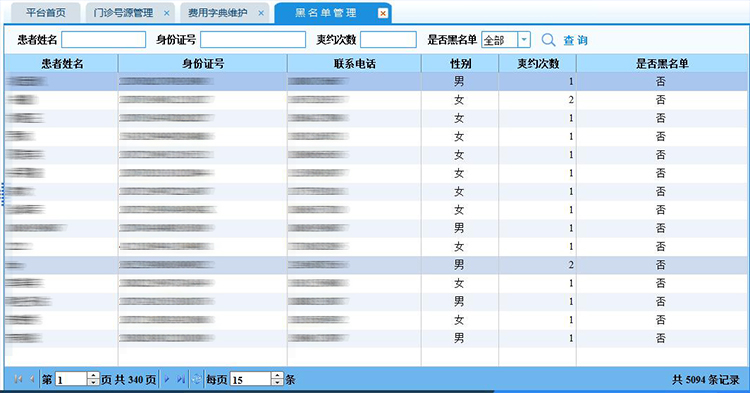Viewport: 750px width, 393px height.
Task: Go to the previous page
Action: tap(32, 379)
